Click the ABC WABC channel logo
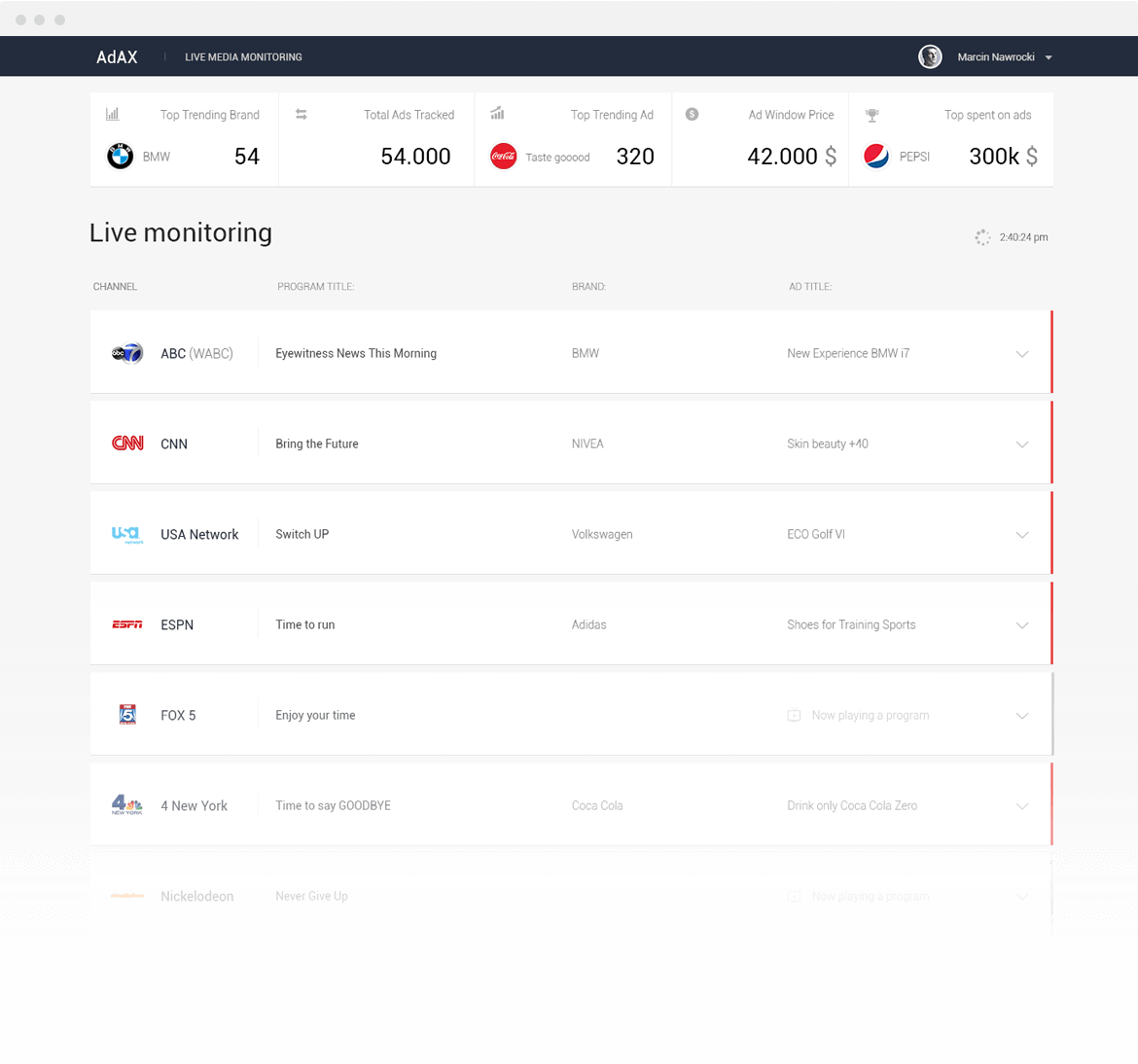Screen dimensions: 1138x1064 (127, 353)
